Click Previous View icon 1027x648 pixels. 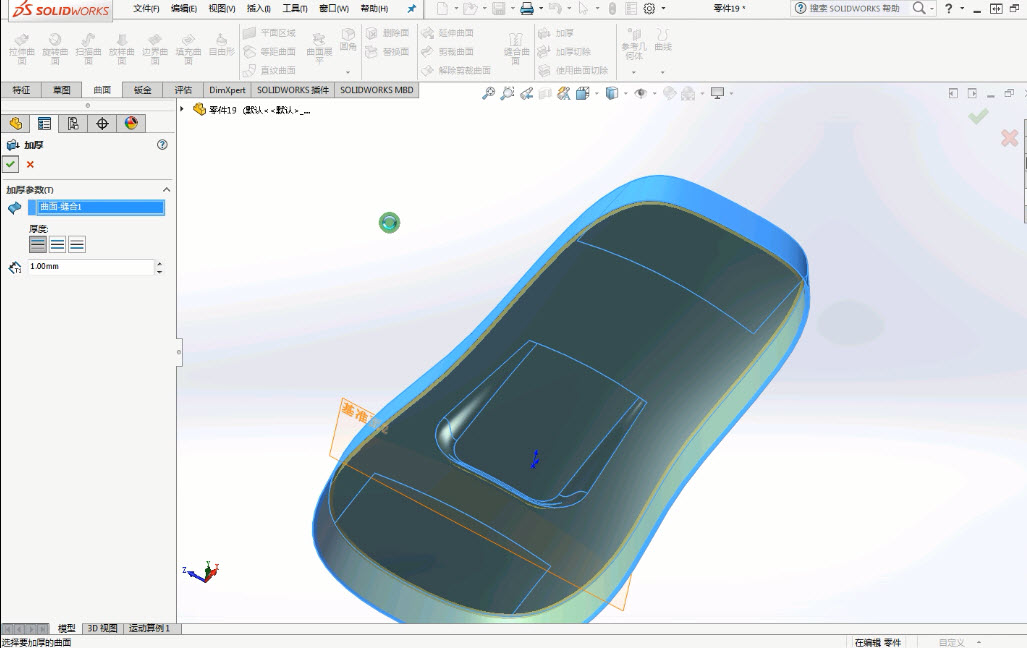click(x=526, y=94)
